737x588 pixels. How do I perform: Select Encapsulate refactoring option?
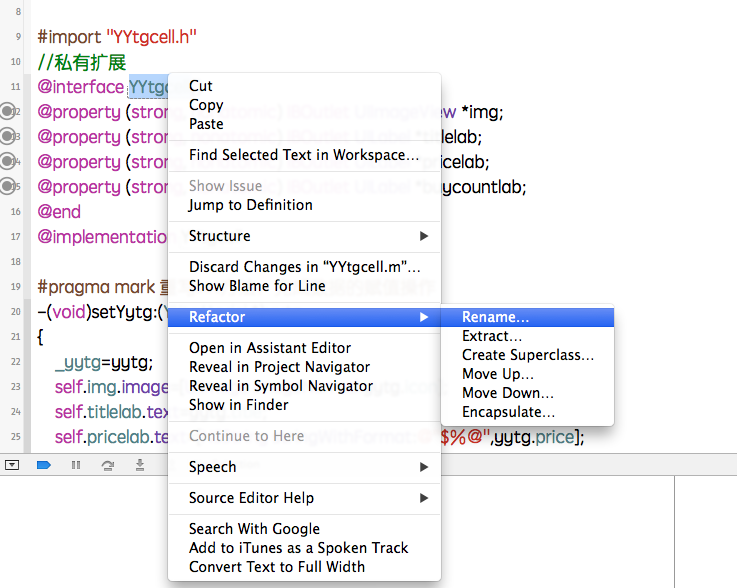tap(527, 412)
